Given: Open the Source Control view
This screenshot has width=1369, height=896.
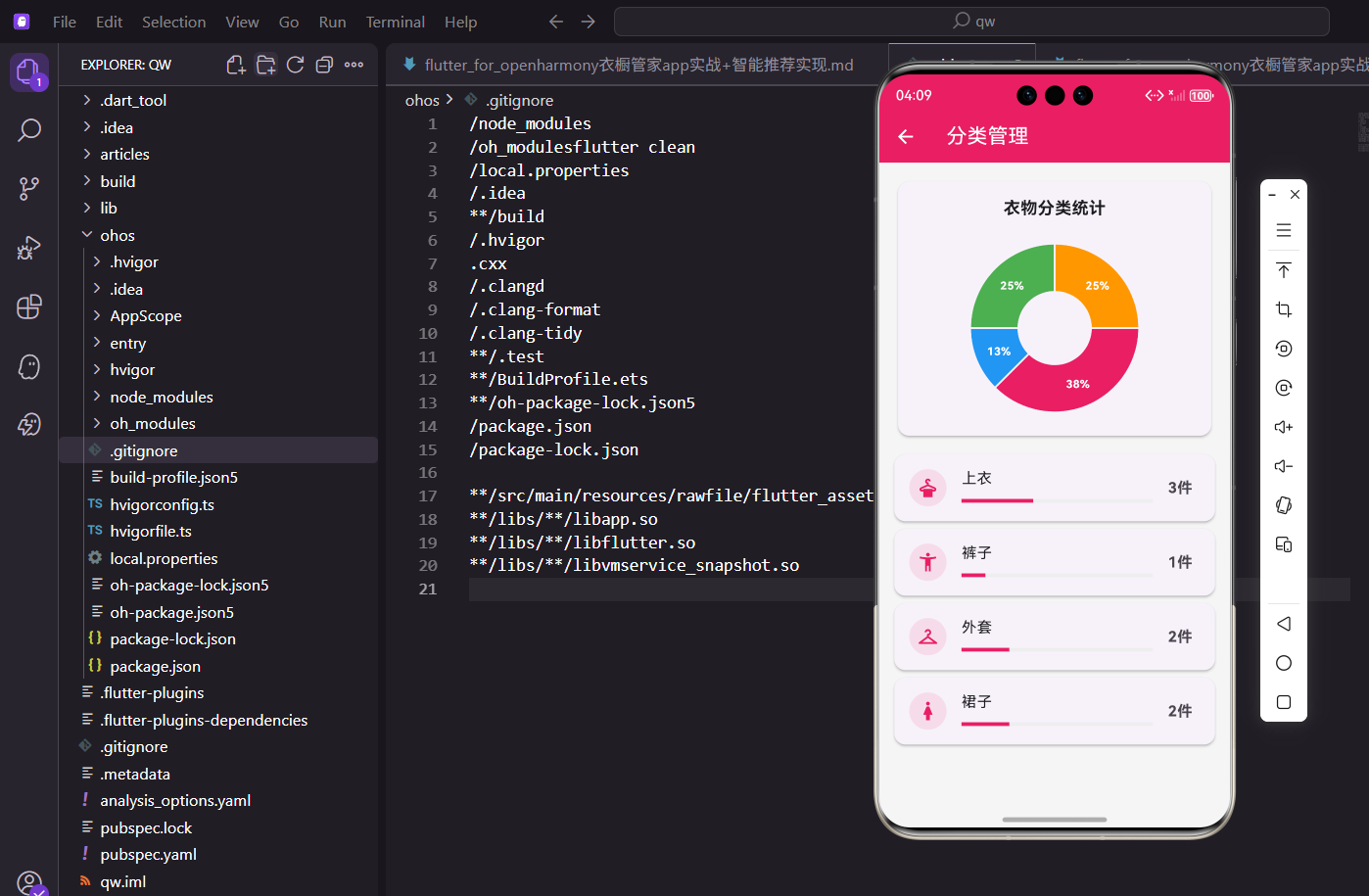Looking at the screenshot, I should click(29, 188).
